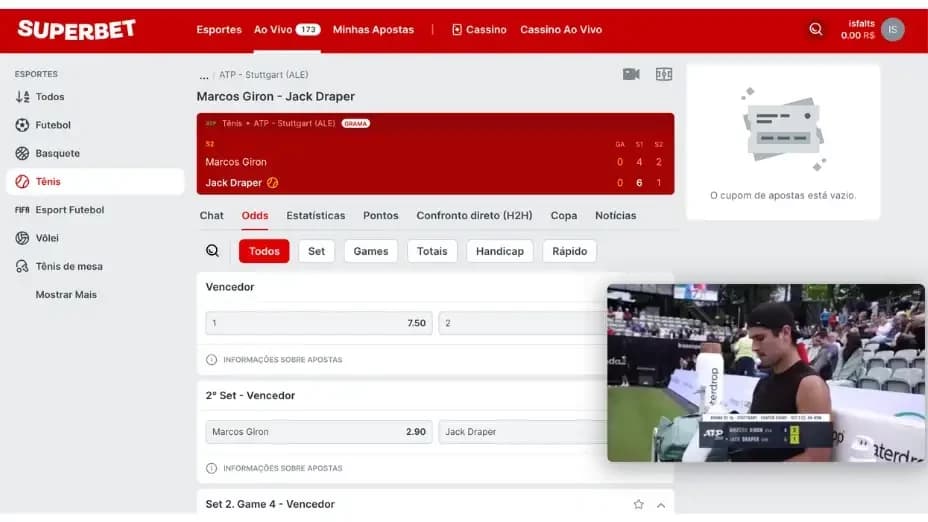Favorite the Set 2 Game 4 market star
928x522 pixels.
(x=639, y=505)
